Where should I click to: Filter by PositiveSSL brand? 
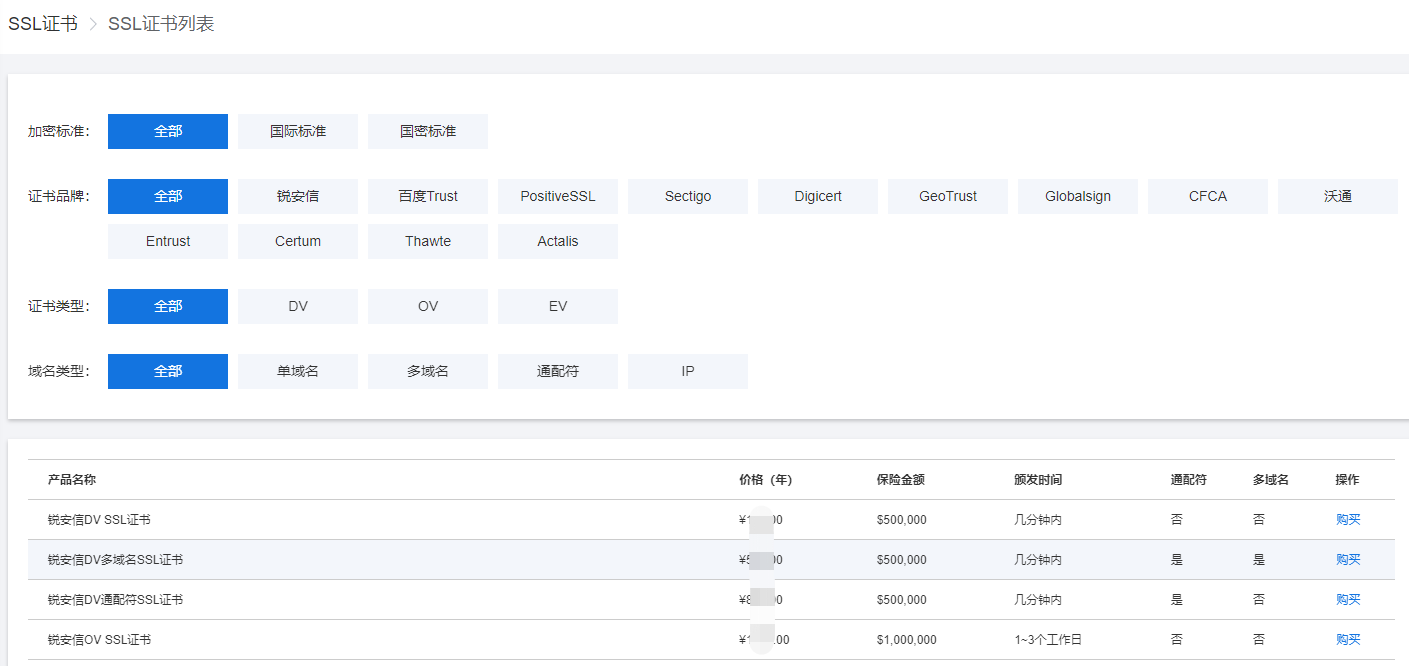pyautogui.click(x=558, y=196)
